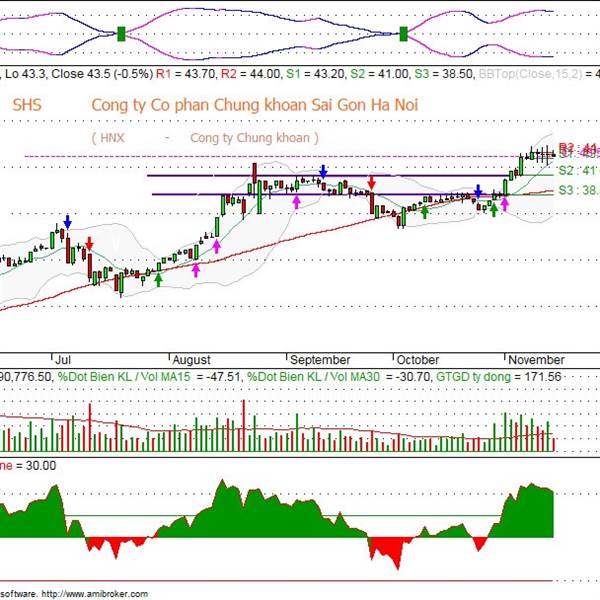This screenshot has width=600, height=600.
Task: Click the S3 : 38 level label beside the chart
Action: click(577, 190)
